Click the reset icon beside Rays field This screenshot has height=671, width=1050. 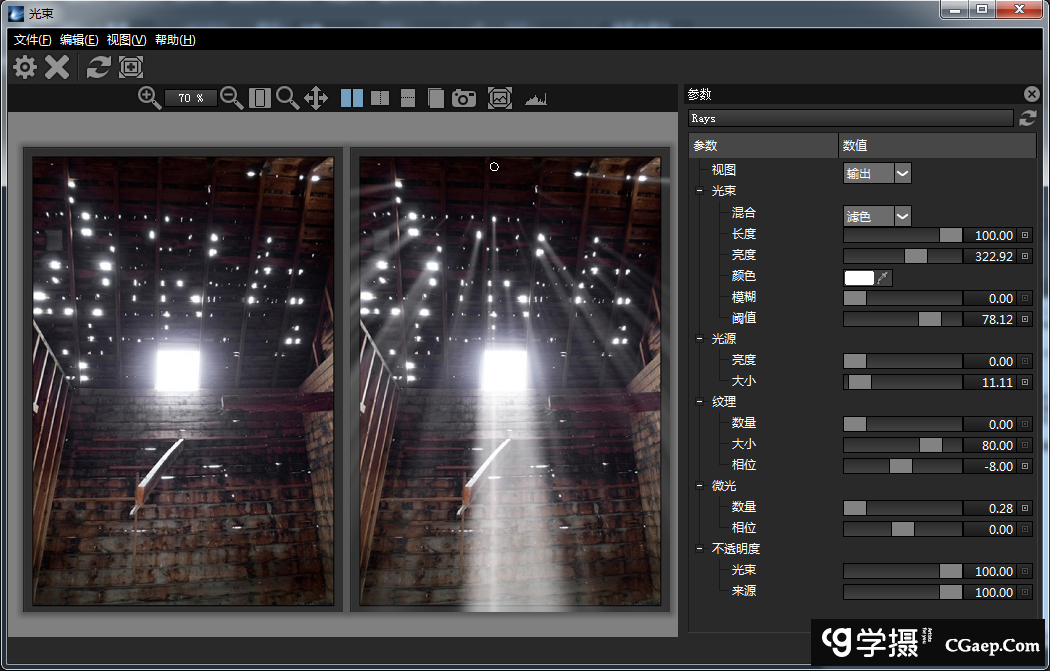1027,118
